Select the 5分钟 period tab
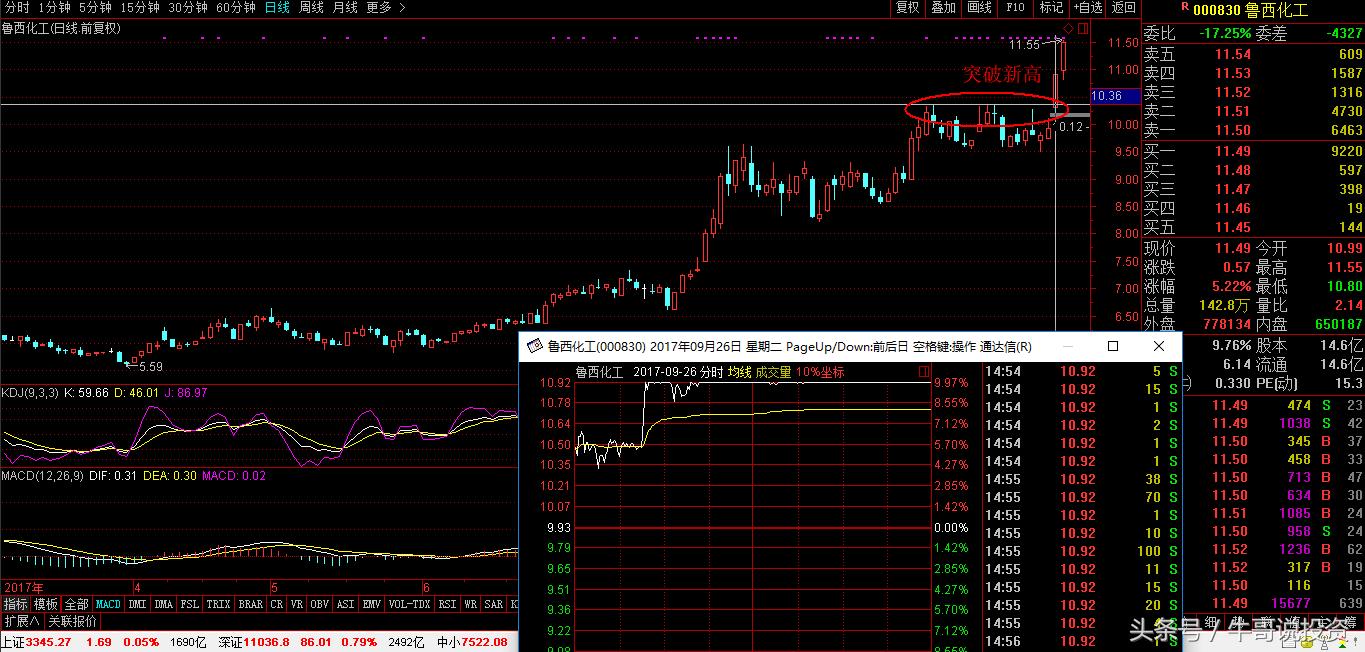The width and height of the screenshot is (1365, 652). coord(95,7)
